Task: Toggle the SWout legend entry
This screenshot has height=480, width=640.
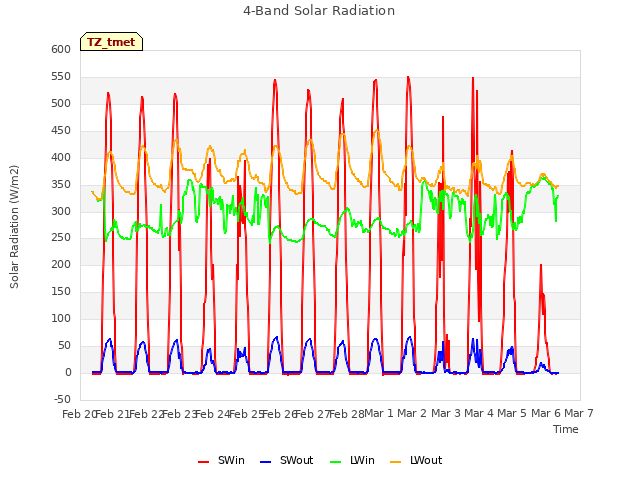Action: (287, 460)
